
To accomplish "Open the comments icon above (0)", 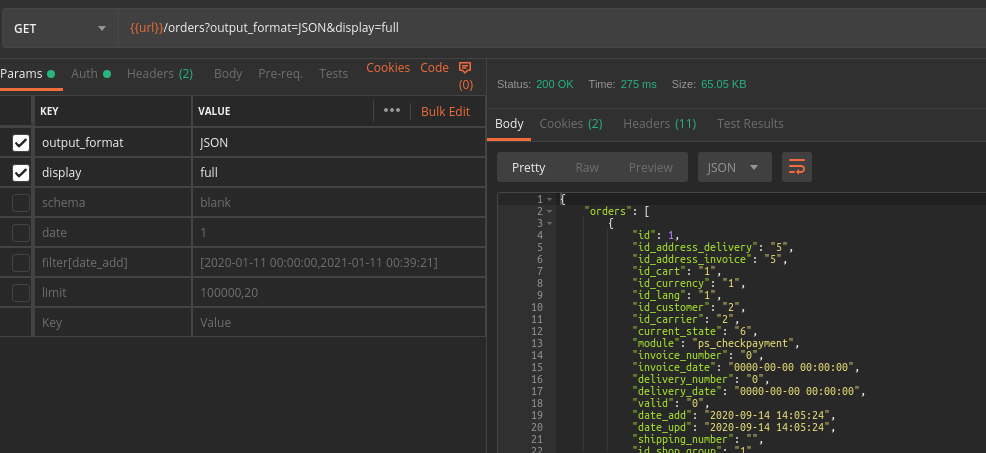I will pos(465,67).
